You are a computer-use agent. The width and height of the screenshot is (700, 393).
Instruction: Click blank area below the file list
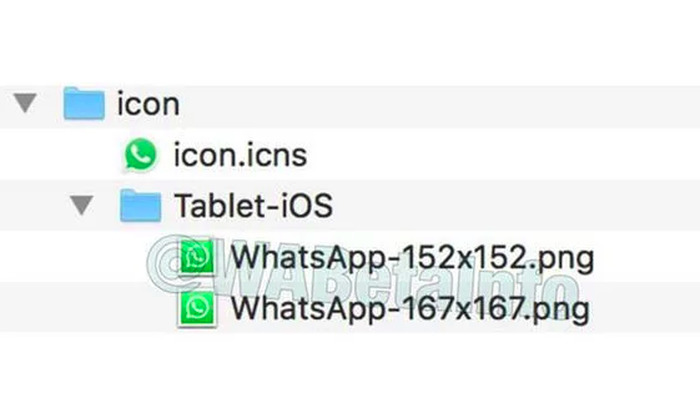350,363
